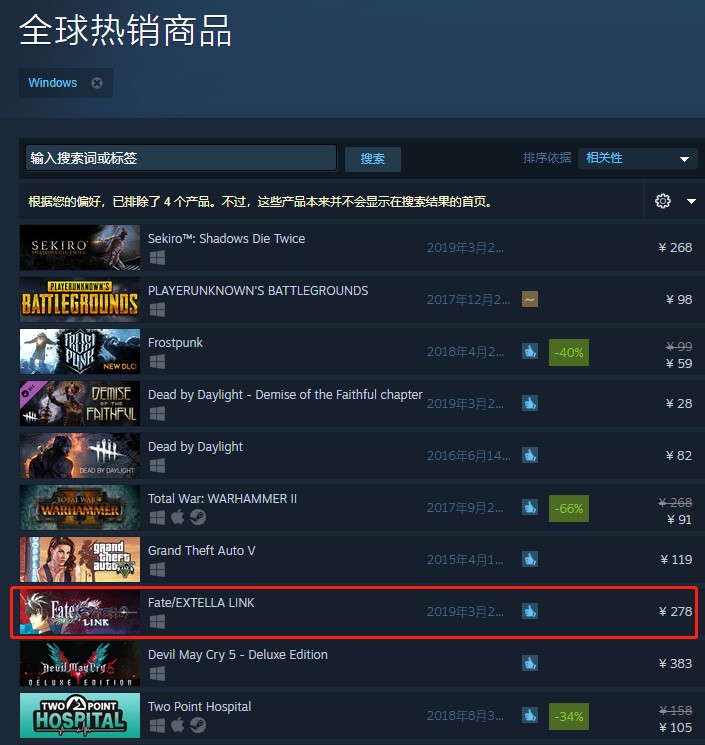Click the -66% discount badge on WARHAMMER II
Viewport: 705px width, 745px height.
pyautogui.click(x=569, y=508)
